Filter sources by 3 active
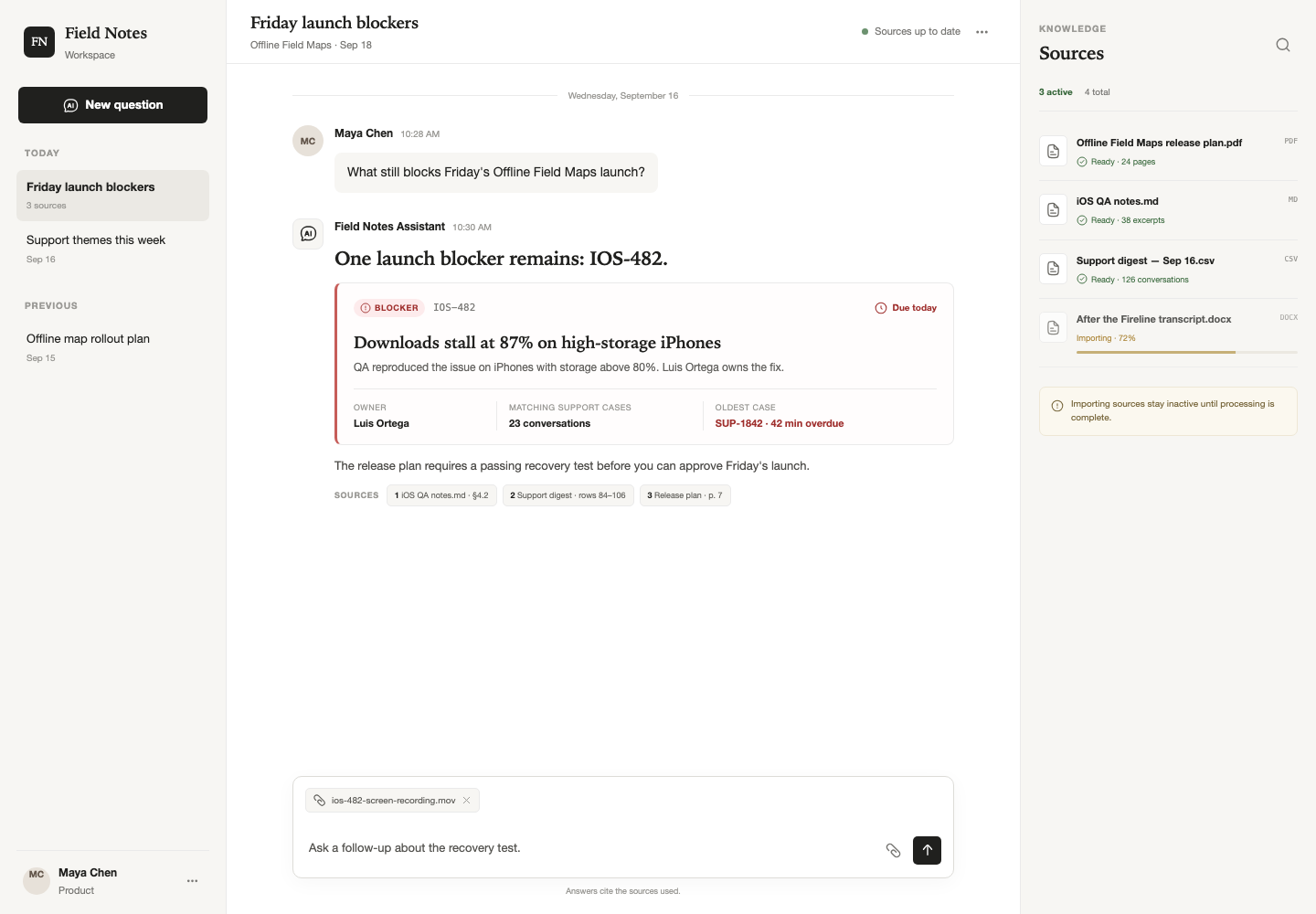Image resolution: width=1316 pixels, height=914 pixels. 1056,92
